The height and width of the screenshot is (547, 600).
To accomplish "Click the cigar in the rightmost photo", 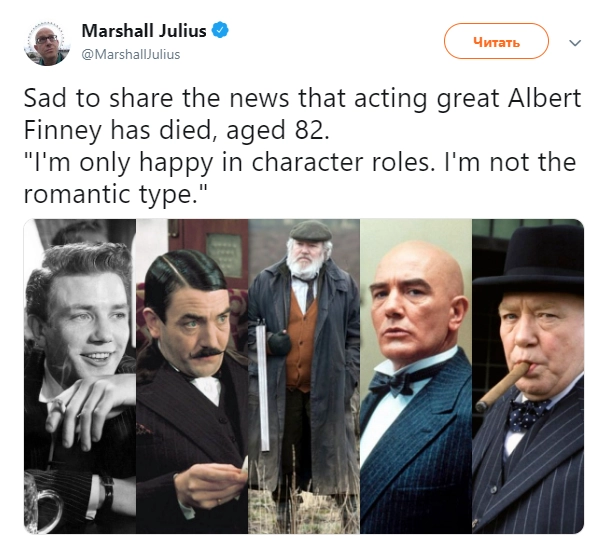I will click(502, 387).
